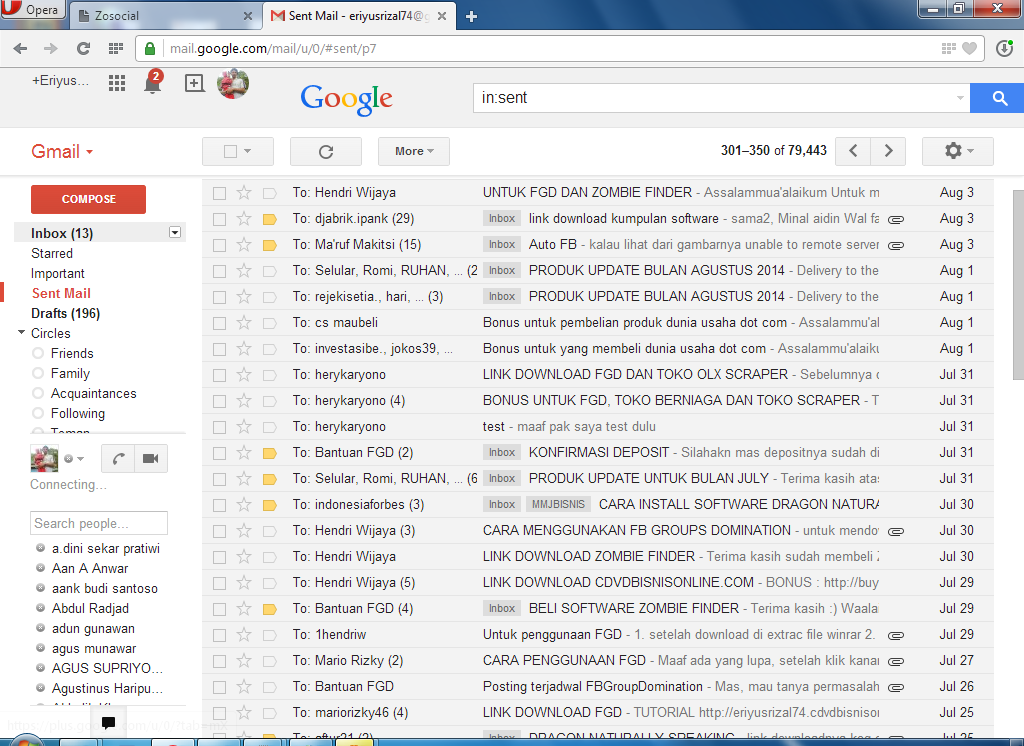Check the herykaryono test message

click(219, 427)
